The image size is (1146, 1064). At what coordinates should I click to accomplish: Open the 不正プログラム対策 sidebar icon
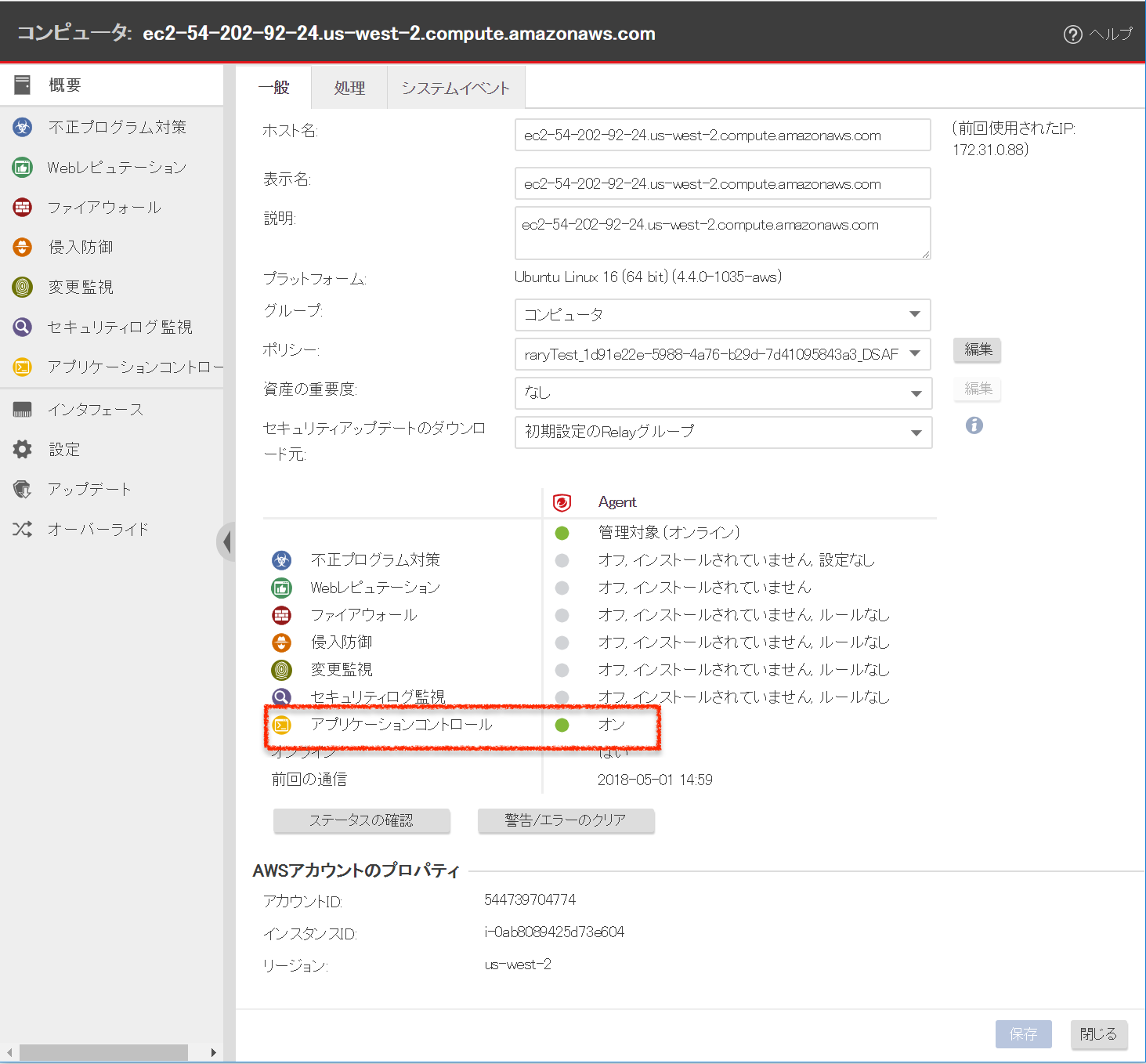pos(23,127)
